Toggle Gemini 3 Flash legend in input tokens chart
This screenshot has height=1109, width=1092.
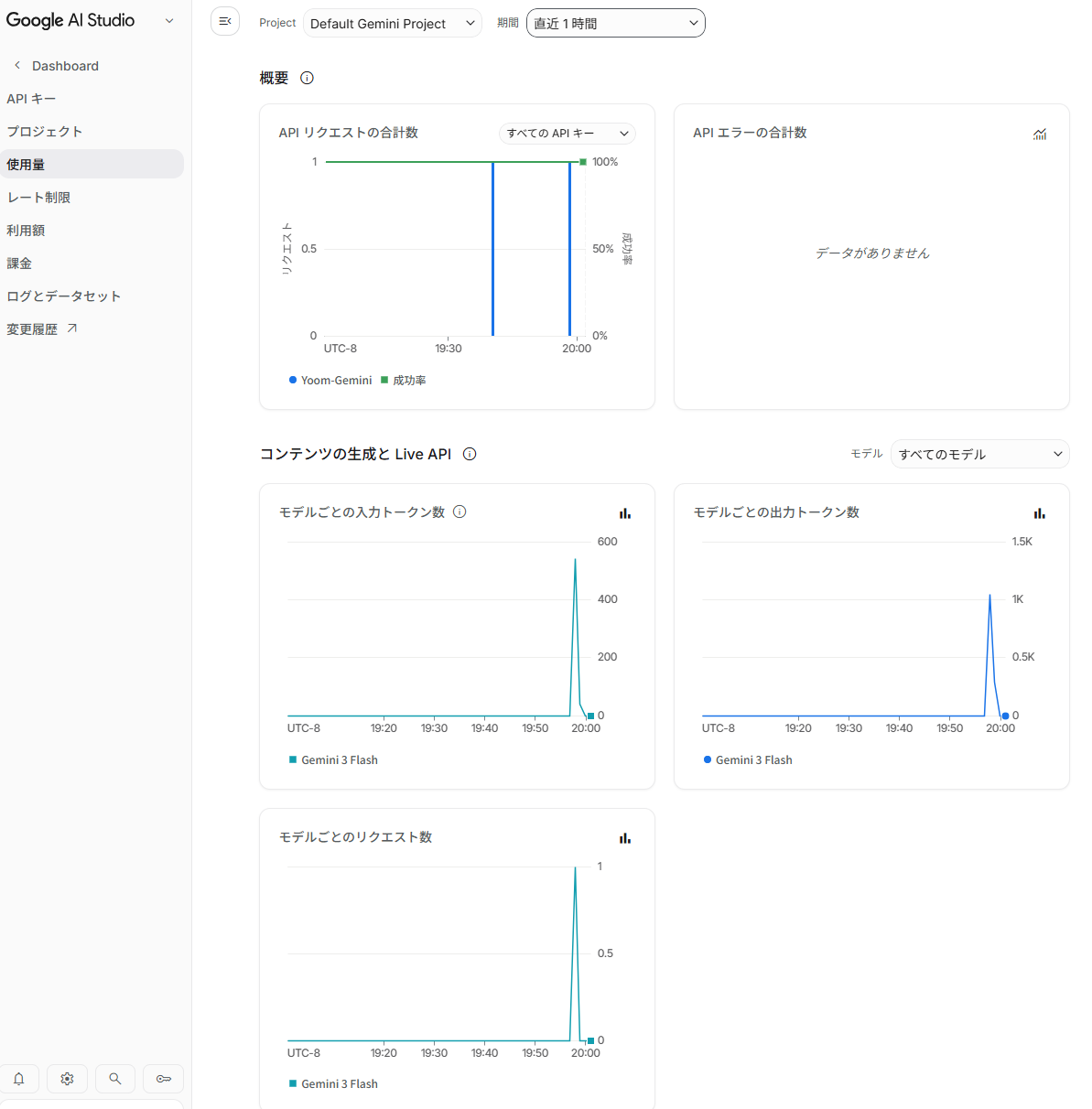coord(333,759)
